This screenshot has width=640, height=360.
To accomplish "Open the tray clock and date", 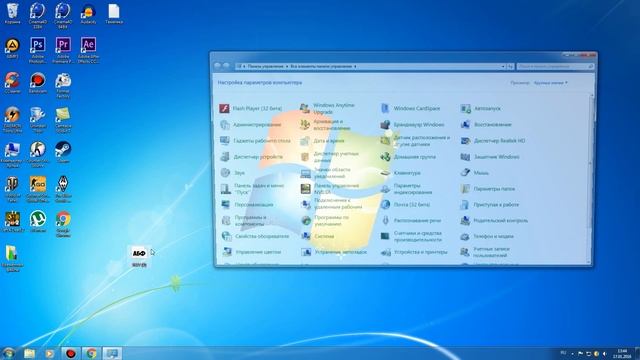I will click(622, 353).
